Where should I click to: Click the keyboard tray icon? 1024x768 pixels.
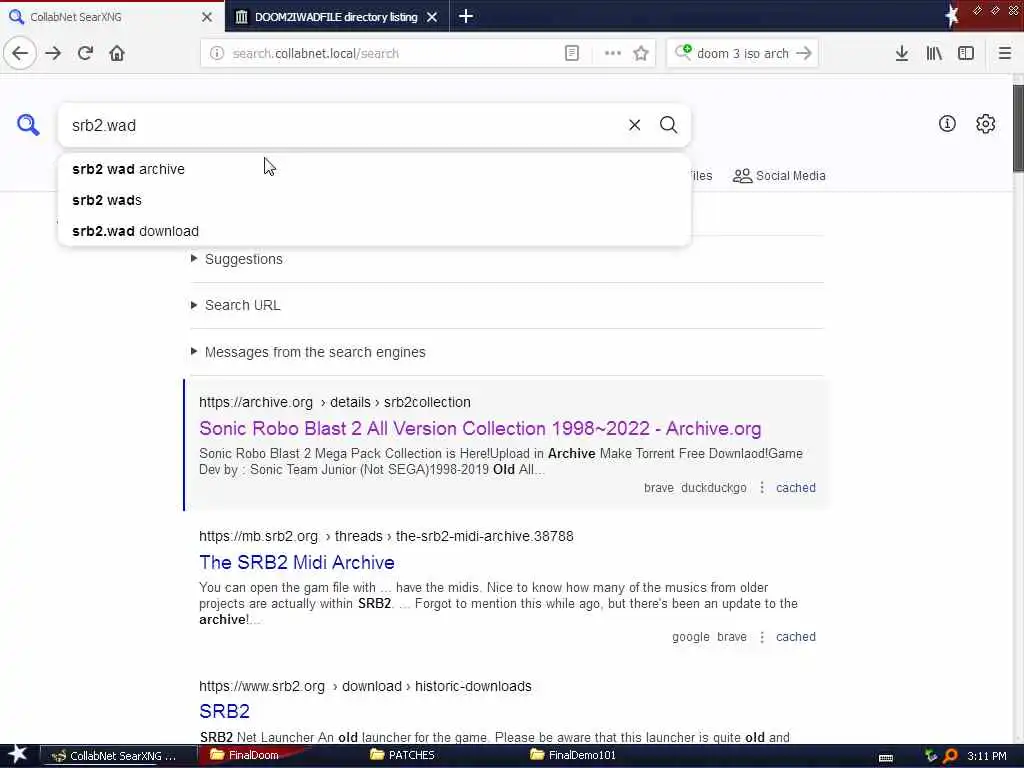(x=886, y=758)
